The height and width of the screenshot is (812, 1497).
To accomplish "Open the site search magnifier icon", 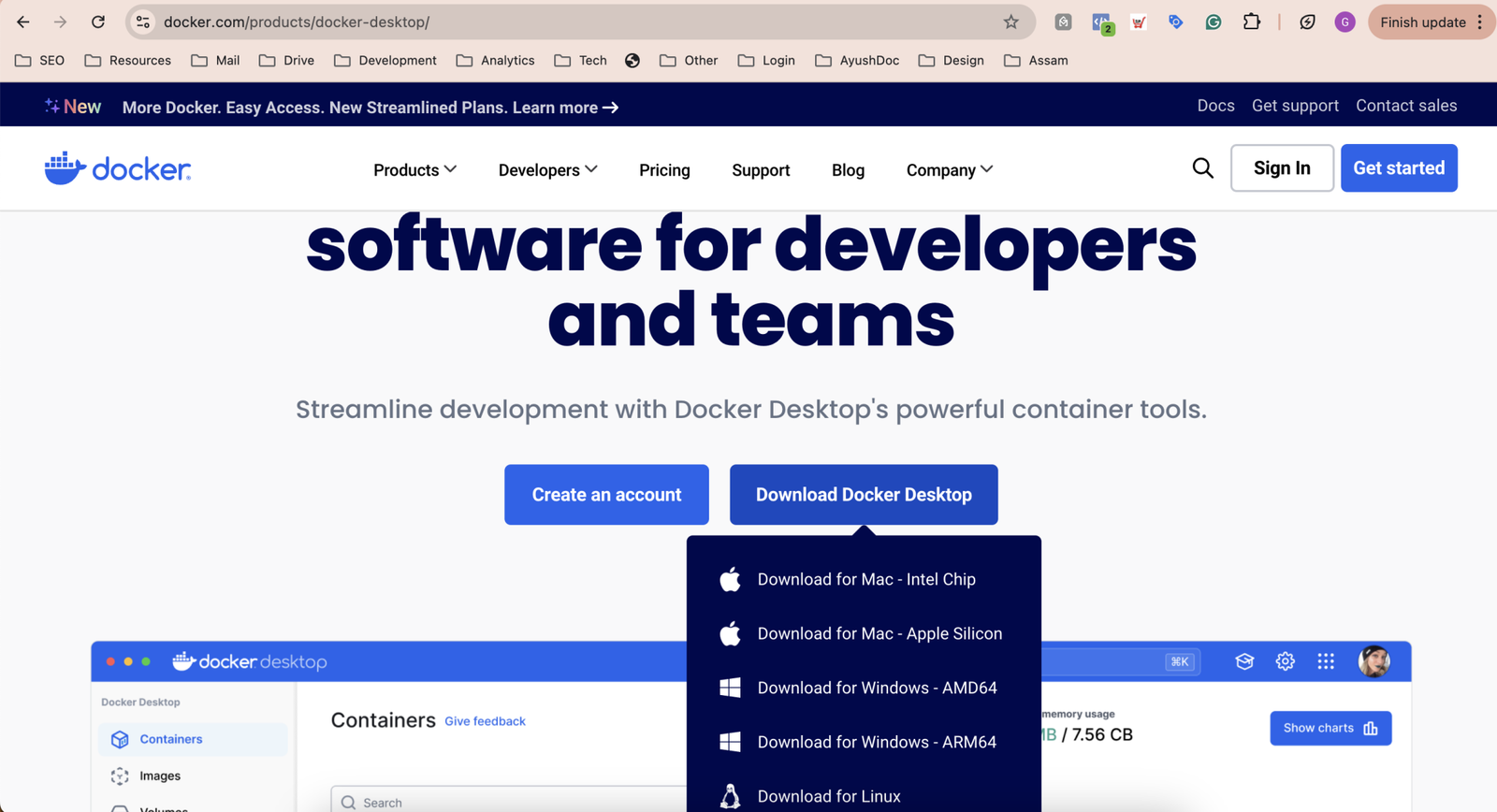I will (x=1203, y=168).
